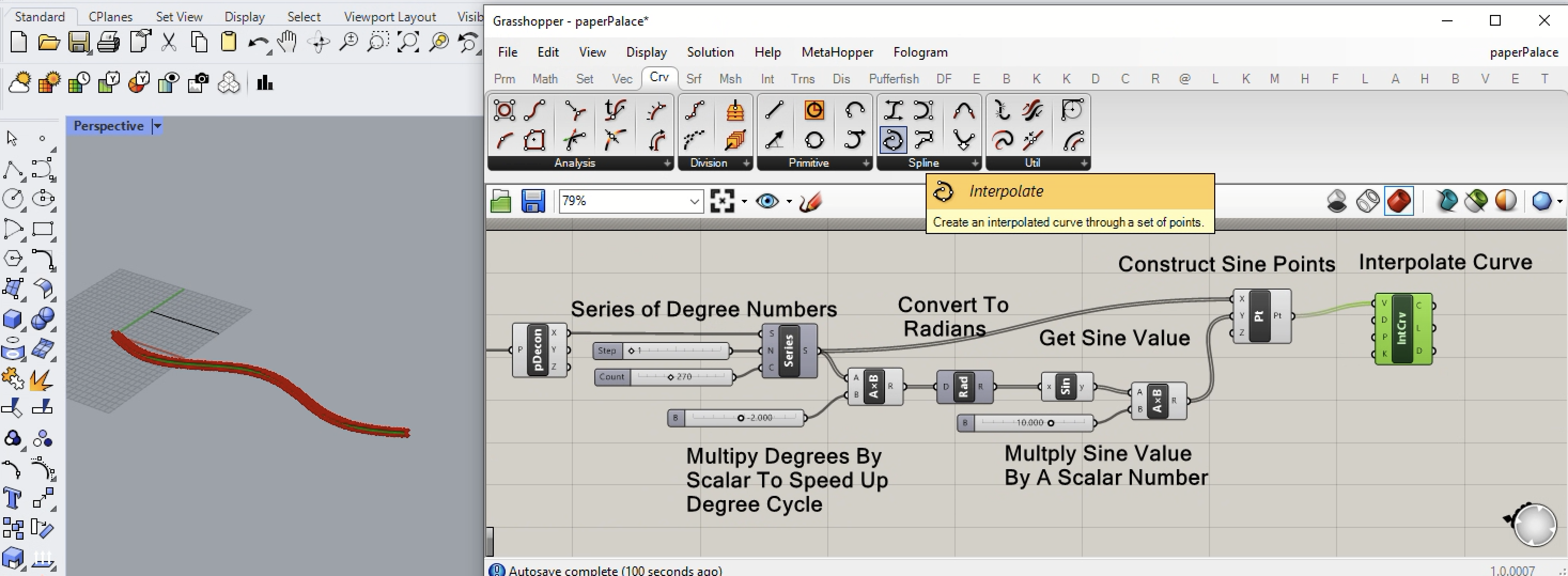Expand the Division panel plus button
Screen dimensions: 1568x576
click(746, 163)
